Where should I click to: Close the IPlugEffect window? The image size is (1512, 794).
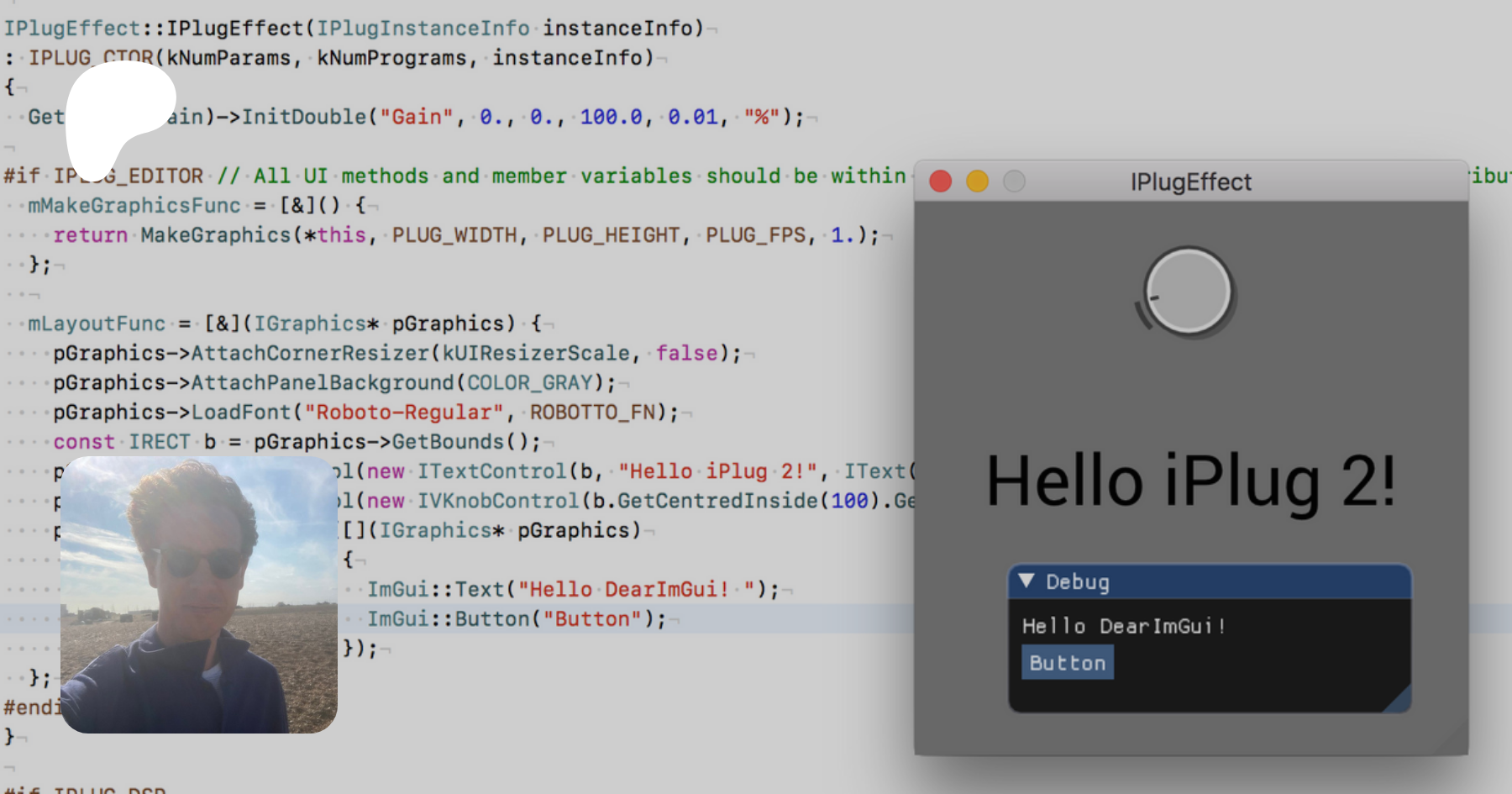941,181
